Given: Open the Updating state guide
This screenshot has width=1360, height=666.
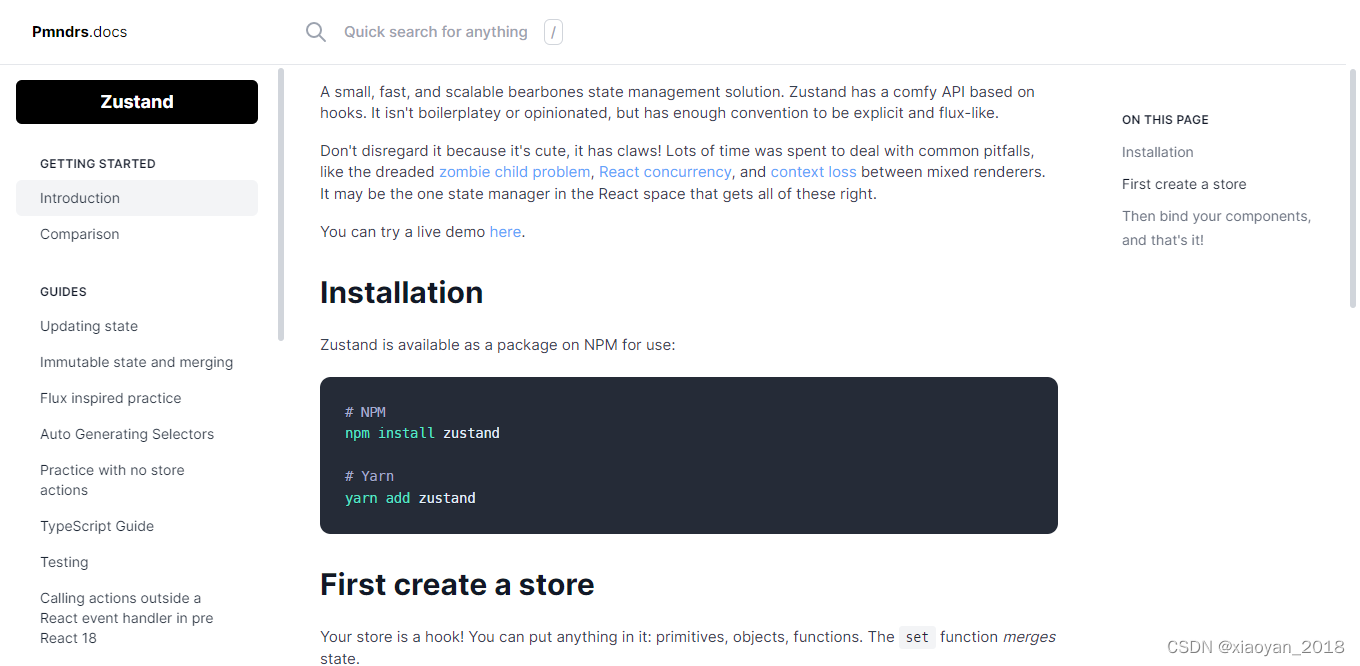Looking at the screenshot, I should coord(89,326).
